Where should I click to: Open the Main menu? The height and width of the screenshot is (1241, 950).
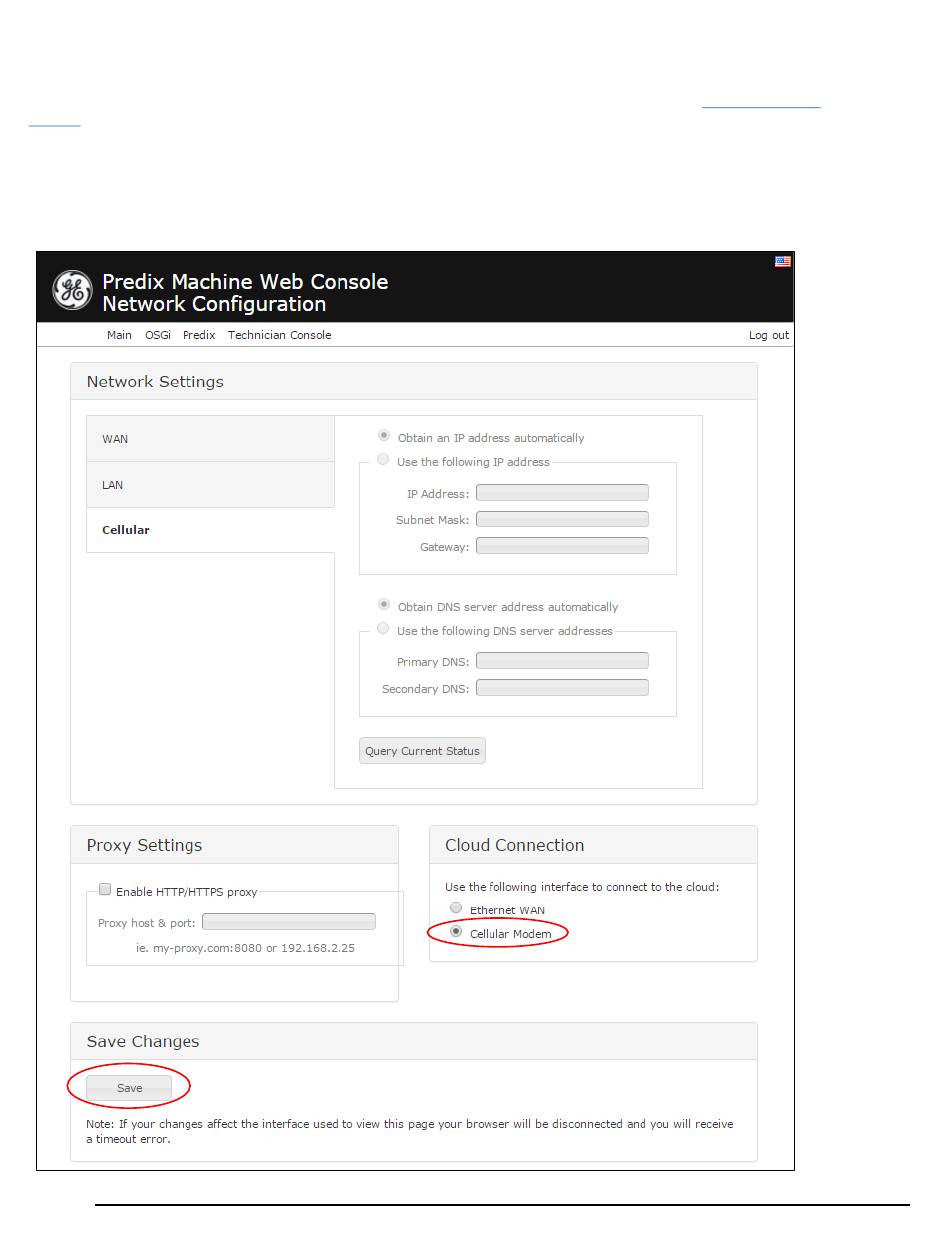[x=119, y=335]
